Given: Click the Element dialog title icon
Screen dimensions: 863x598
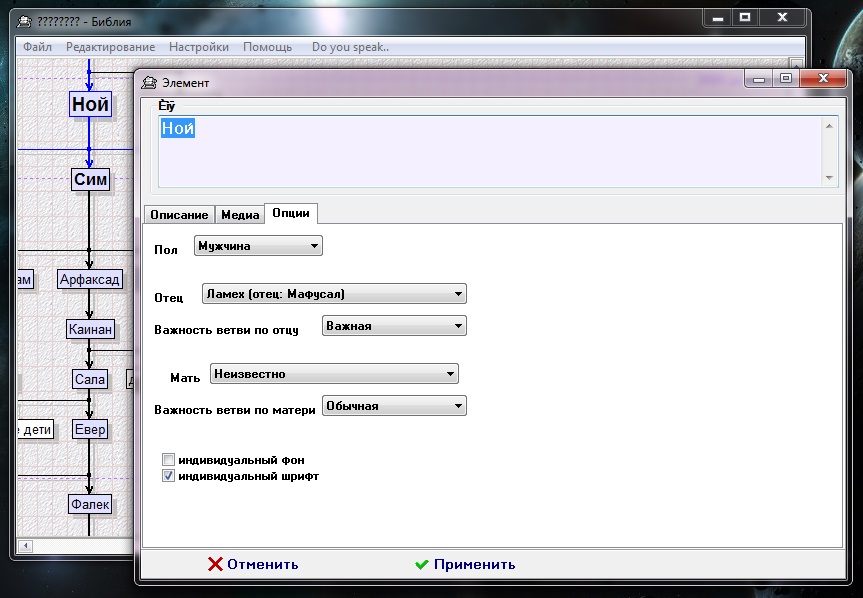Looking at the screenshot, I should pyautogui.click(x=150, y=82).
